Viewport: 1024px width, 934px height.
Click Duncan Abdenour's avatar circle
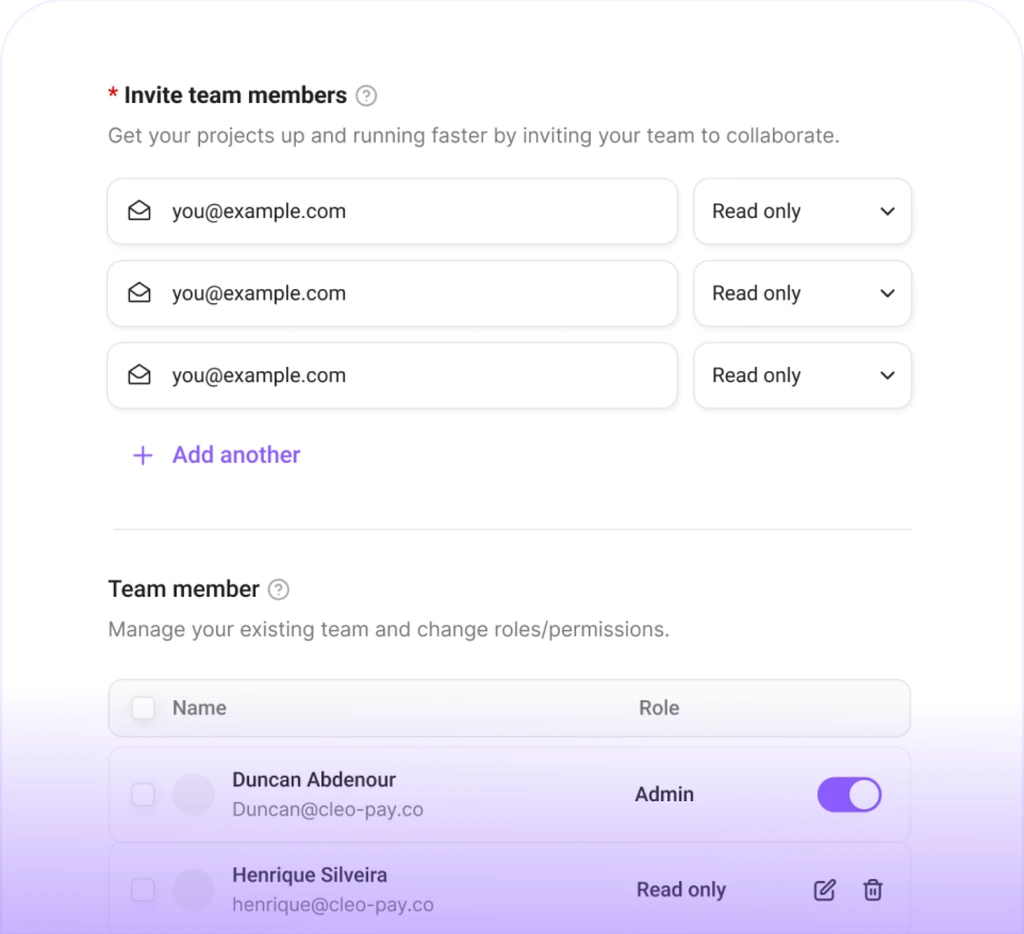click(x=194, y=794)
